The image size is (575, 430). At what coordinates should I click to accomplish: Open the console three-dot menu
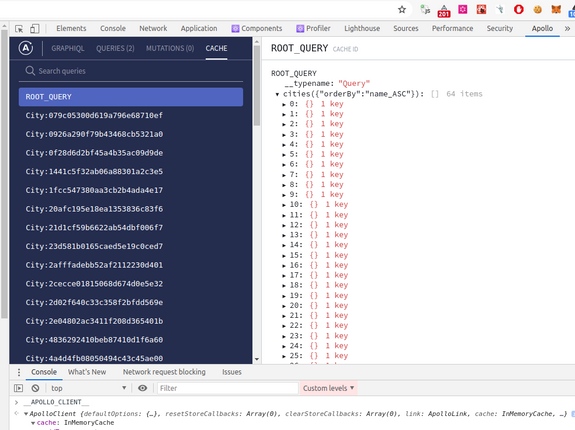19,372
